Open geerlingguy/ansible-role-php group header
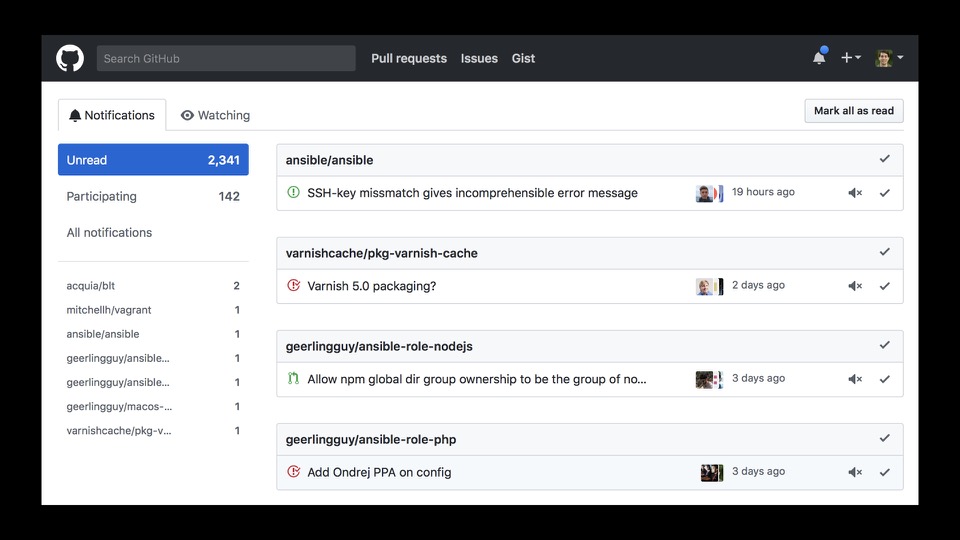The width and height of the screenshot is (960, 540). (370, 439)
